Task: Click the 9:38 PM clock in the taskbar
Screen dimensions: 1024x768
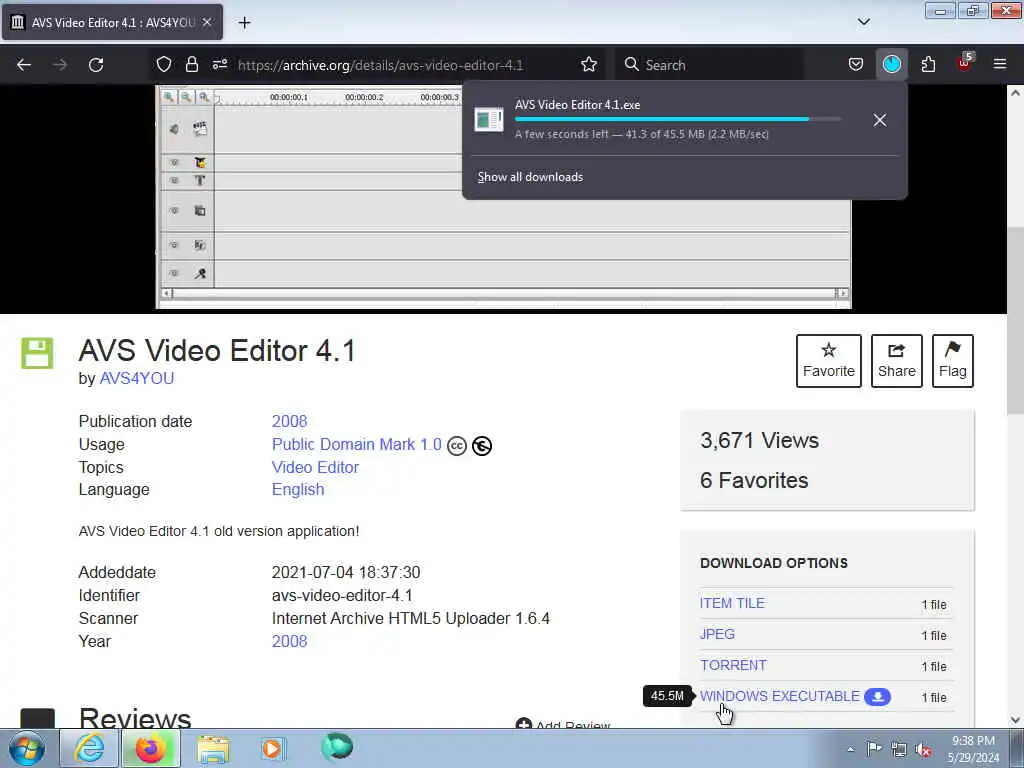Action: 972,741
